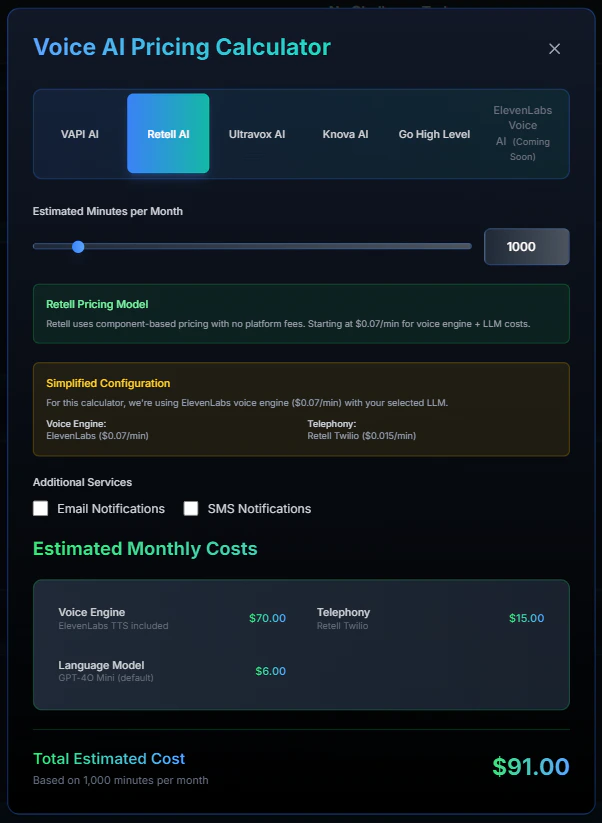The height and width of the screenshot is (823, 602).
Task: Click the Estimated Monthly Costs heading
Action: (146, 549)
